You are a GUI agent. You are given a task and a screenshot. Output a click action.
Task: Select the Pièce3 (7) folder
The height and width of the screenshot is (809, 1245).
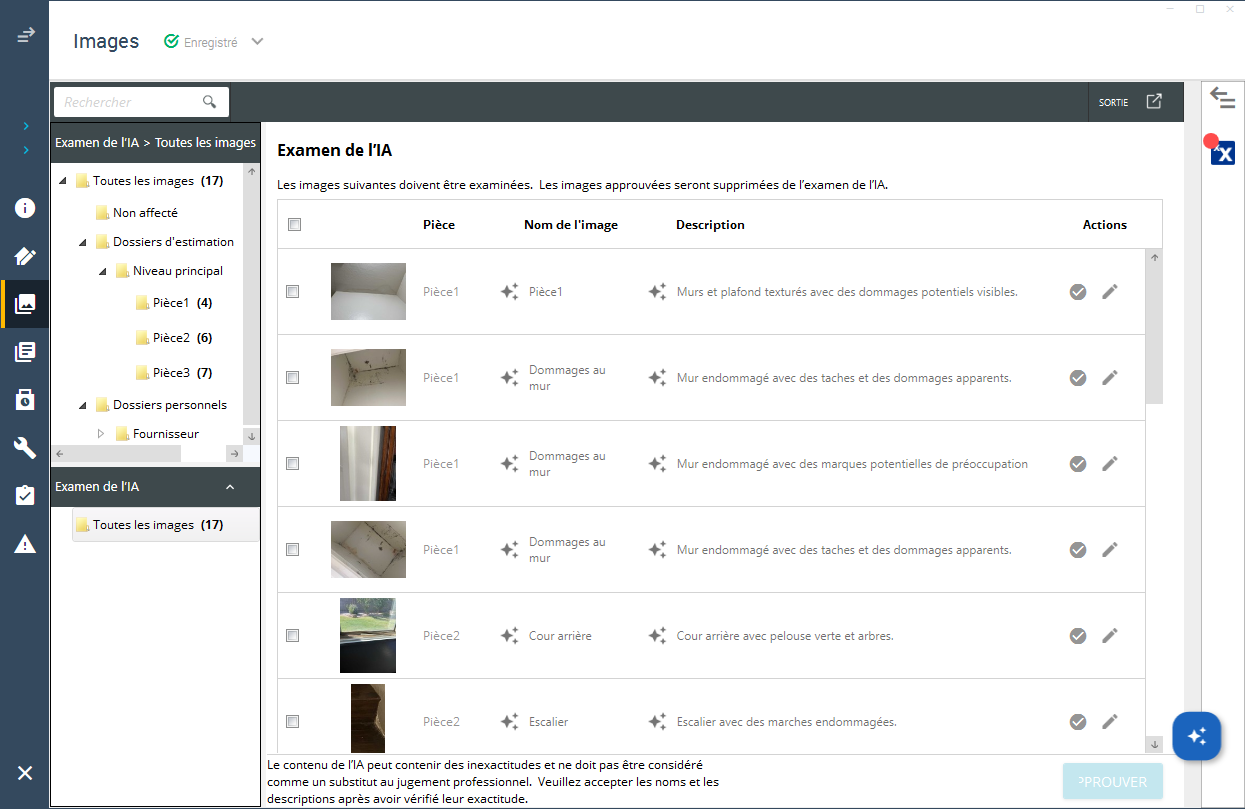(173, 373)
